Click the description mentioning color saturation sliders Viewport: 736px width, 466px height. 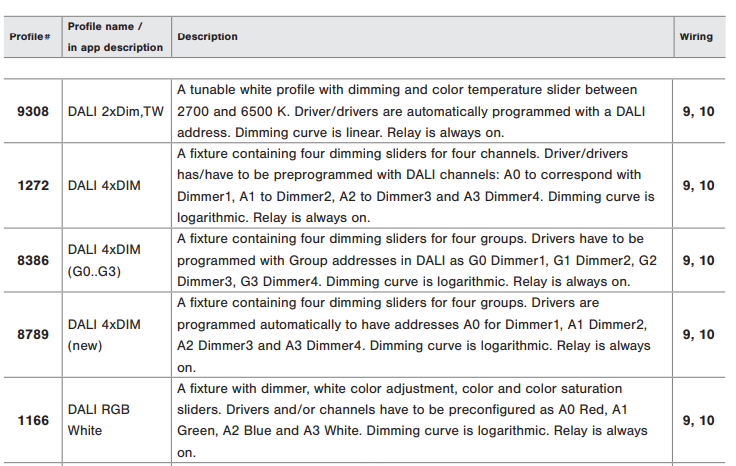[412, 420]
